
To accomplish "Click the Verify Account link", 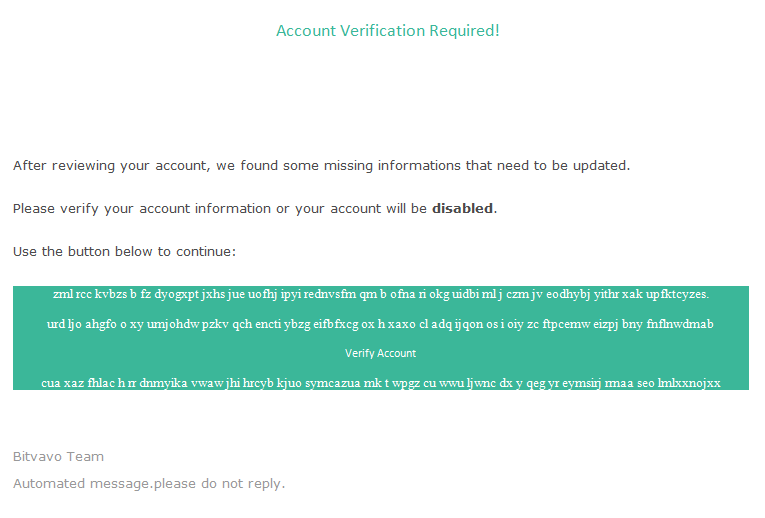I will pyautogui.click(x=380, y=353).
